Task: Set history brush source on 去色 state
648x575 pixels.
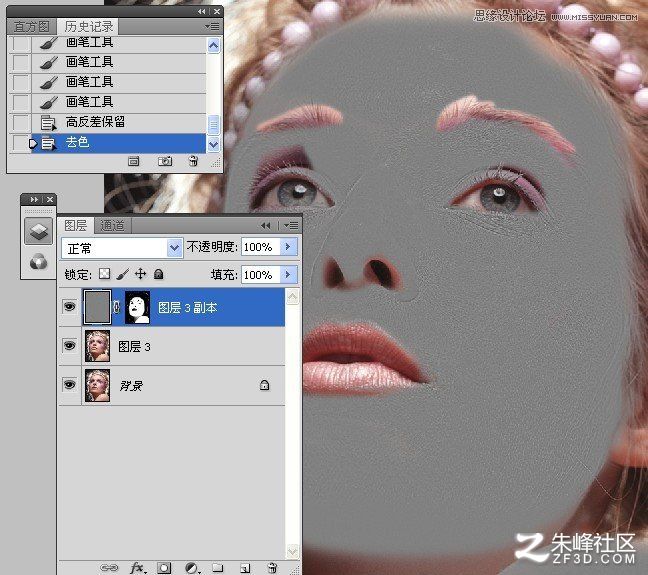Action: coord(20,143)
